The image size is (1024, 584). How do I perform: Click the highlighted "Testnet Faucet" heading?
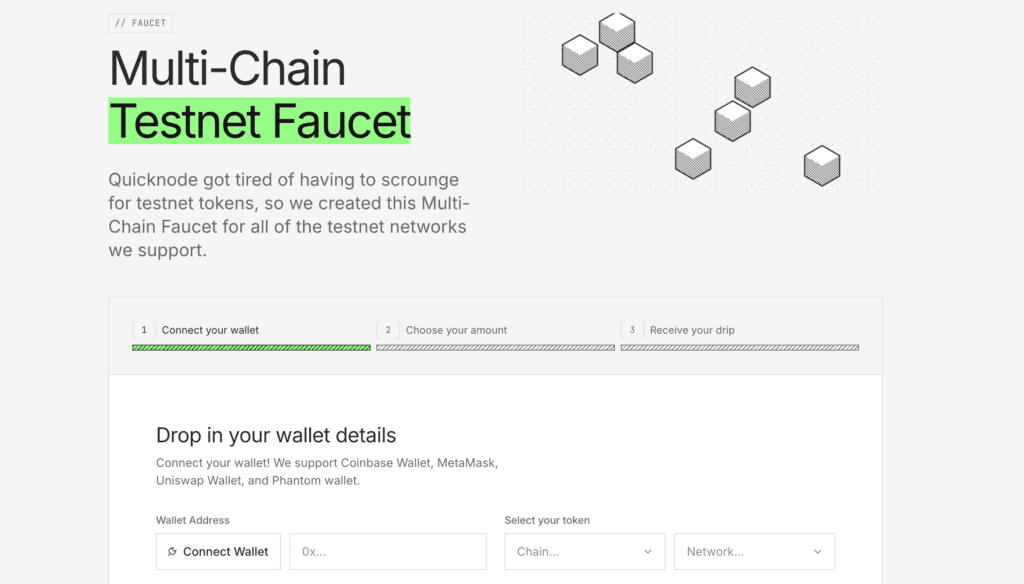click(259, 121)
